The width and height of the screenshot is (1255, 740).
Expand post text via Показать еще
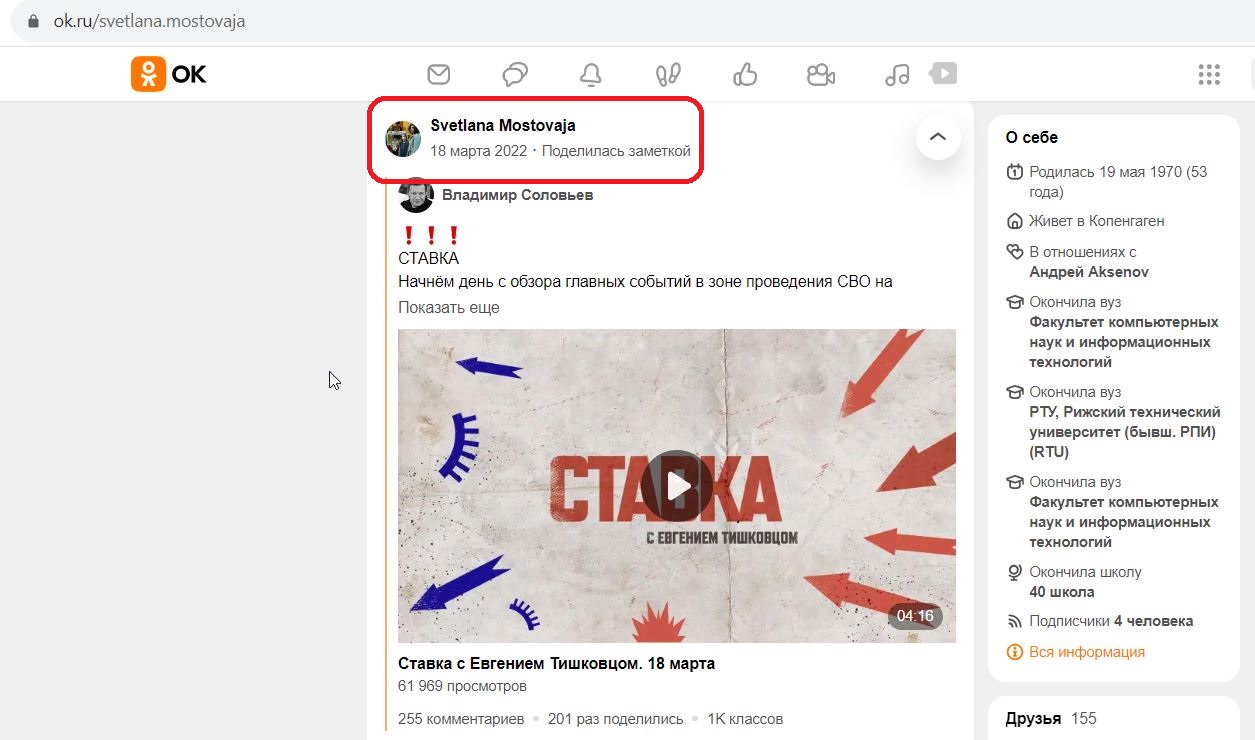448,307
